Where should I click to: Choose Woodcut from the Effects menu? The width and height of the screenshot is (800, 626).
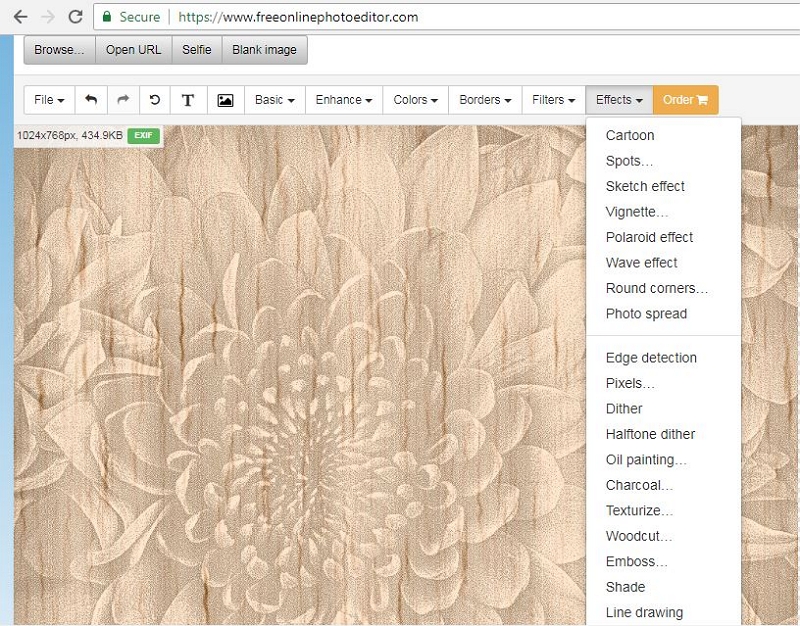[637, 536]
